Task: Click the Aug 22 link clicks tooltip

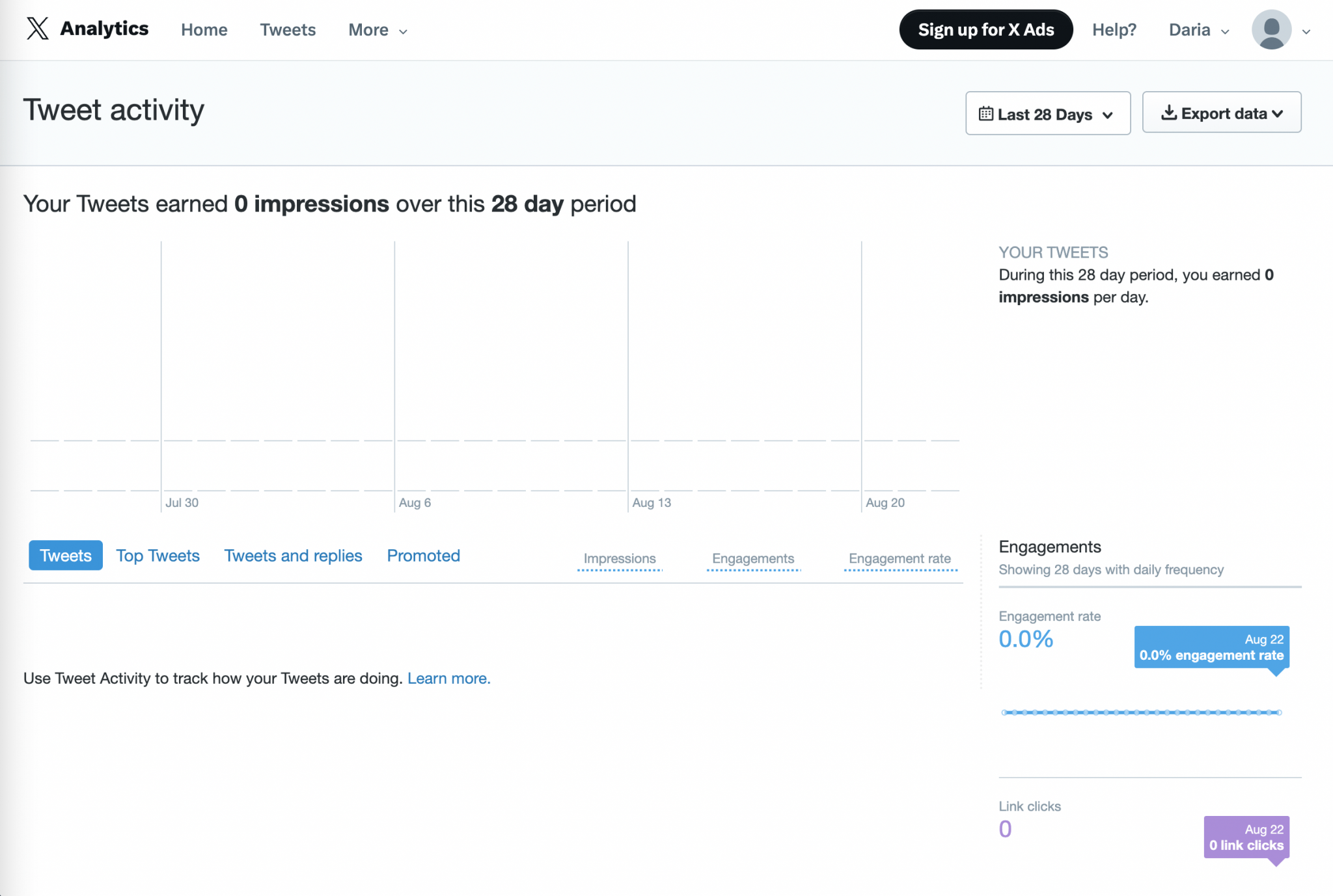Action: (x=1246, y=837)
